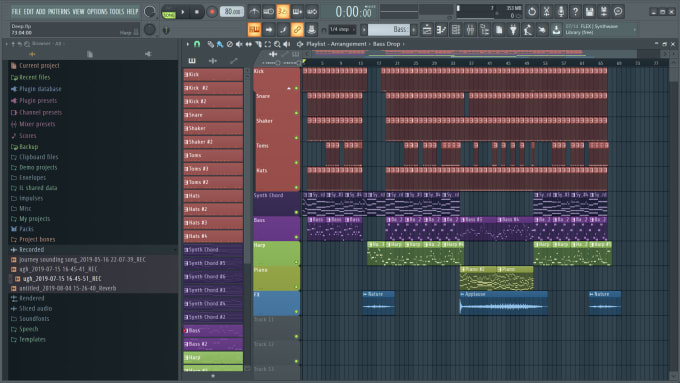This screenshot has width=680, height=383.
Task: Click the render audio export icon
Action: pyautogui.click(x=604, y=12)
